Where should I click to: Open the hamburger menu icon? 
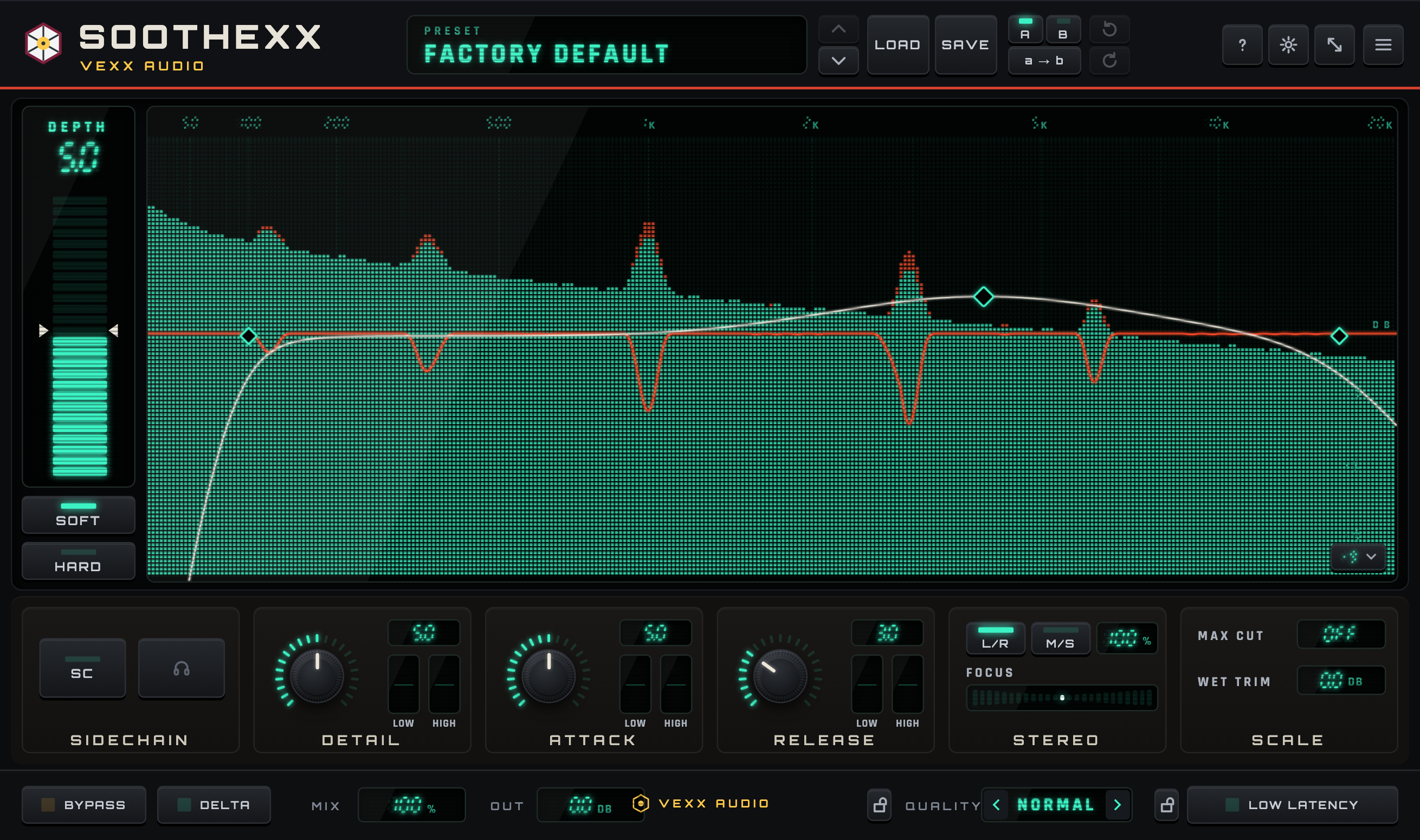tap(1383, 45)
